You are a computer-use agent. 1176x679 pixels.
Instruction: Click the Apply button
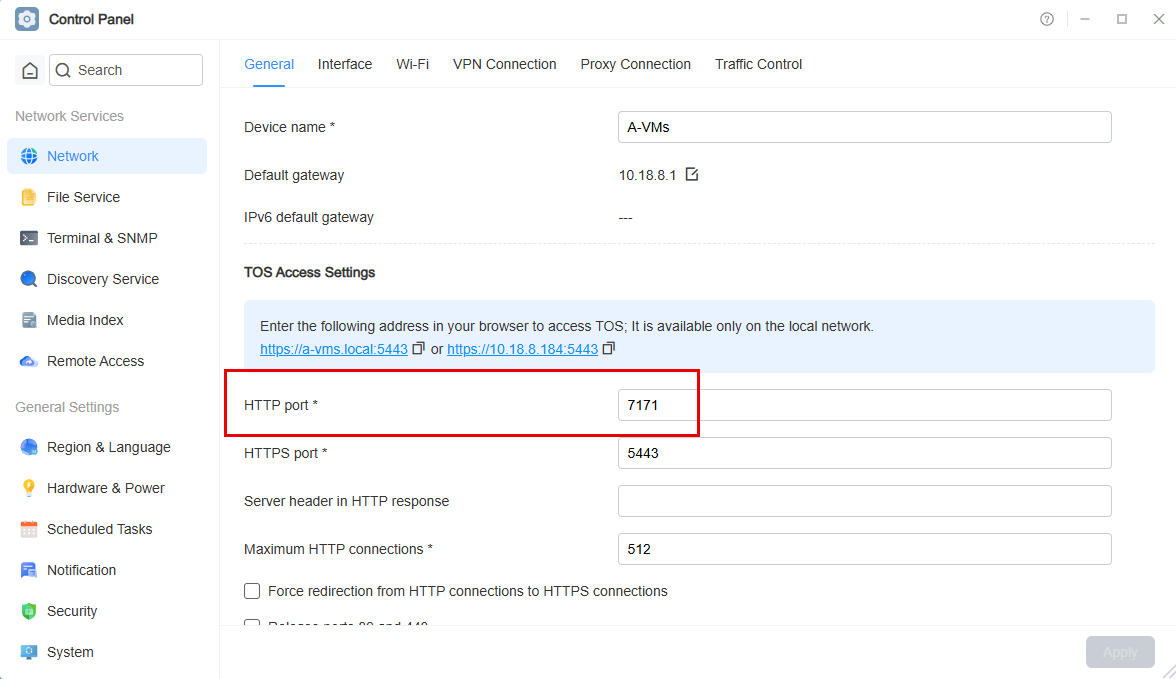(1120, 652)
